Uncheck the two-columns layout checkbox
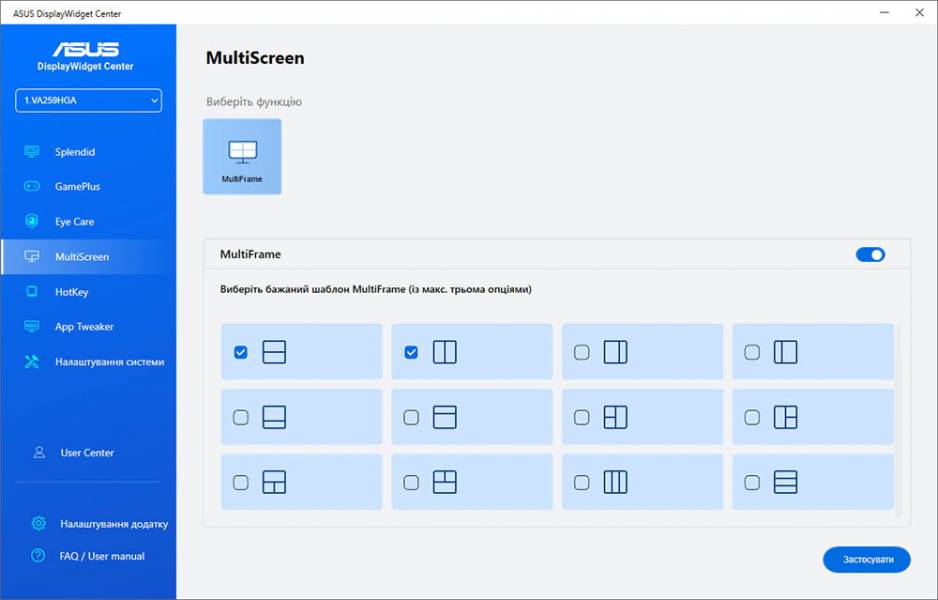The height and width of the screenshot is (600, 938). 411,352
